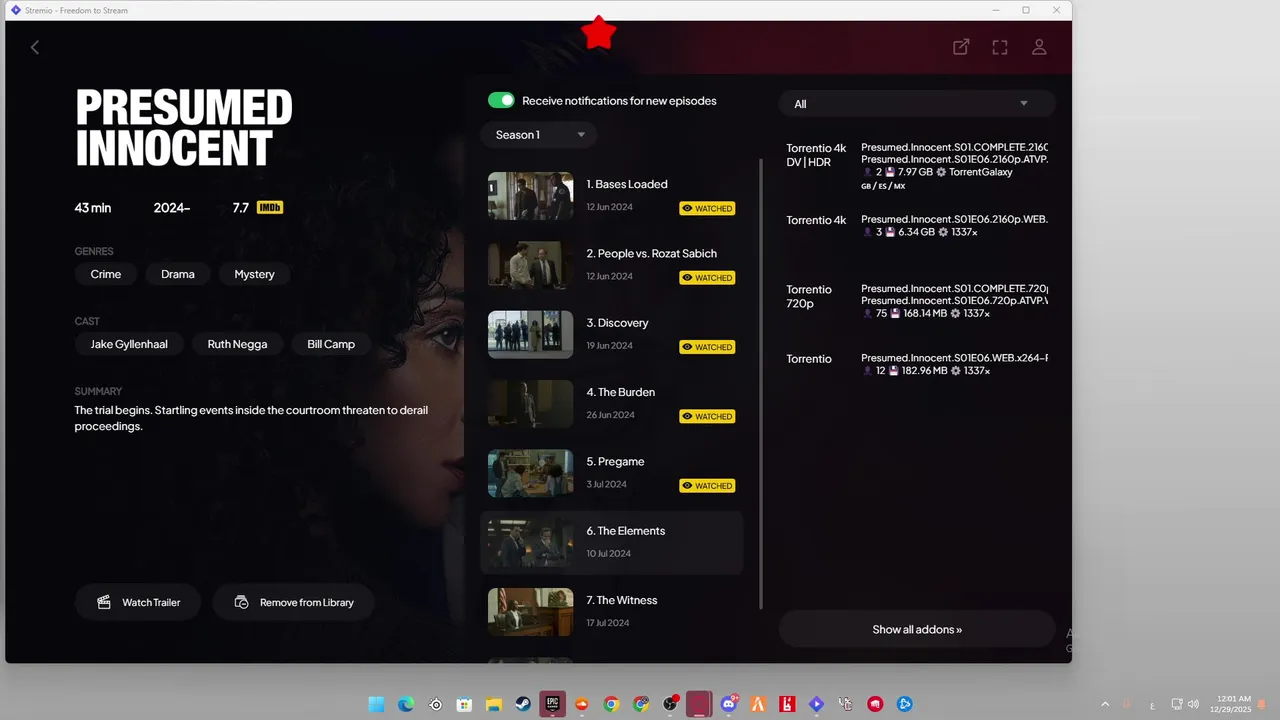Image resolution: width=1280 pixels, height=720 pixels.
Task: Click thumbnail of The Elements episode
Action: coord(530,543)
